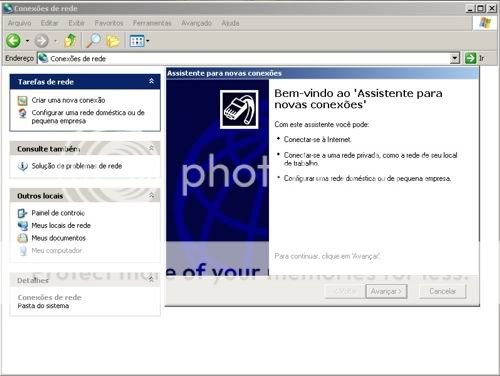Open the Forward button history dropdown arrow

point(55,41)
